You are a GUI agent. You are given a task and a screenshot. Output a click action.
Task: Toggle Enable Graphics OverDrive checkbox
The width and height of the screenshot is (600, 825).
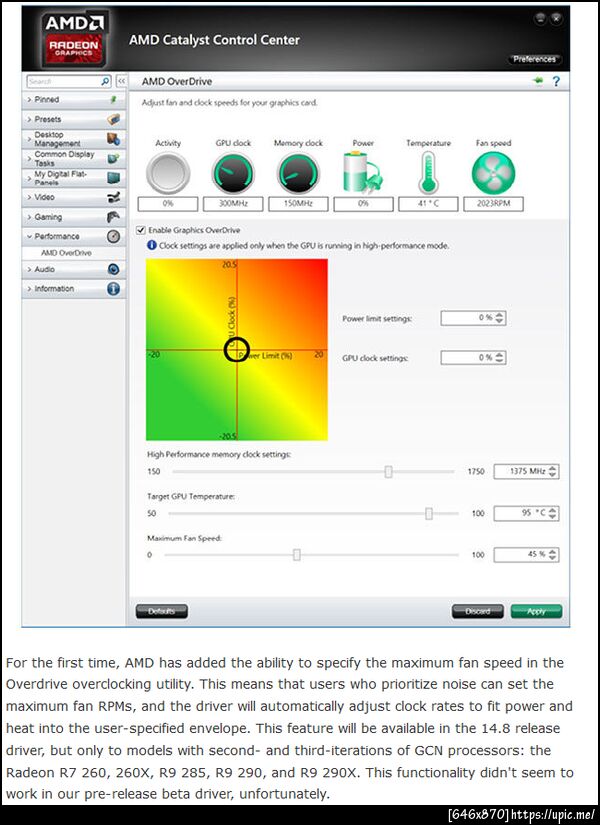tap(141, 230)
